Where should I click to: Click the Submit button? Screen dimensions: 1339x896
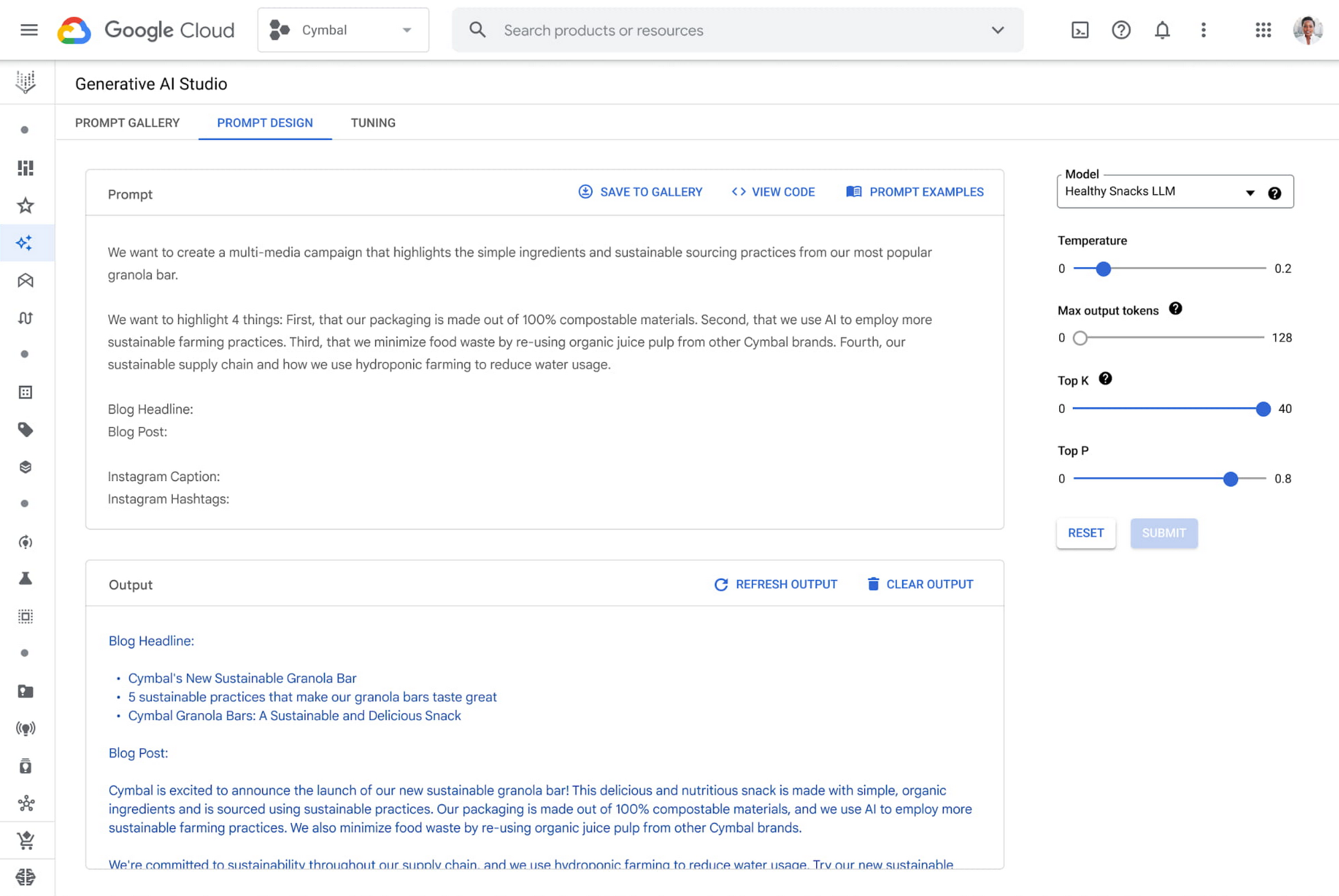pyautogui.click(x=1164, y=533)
